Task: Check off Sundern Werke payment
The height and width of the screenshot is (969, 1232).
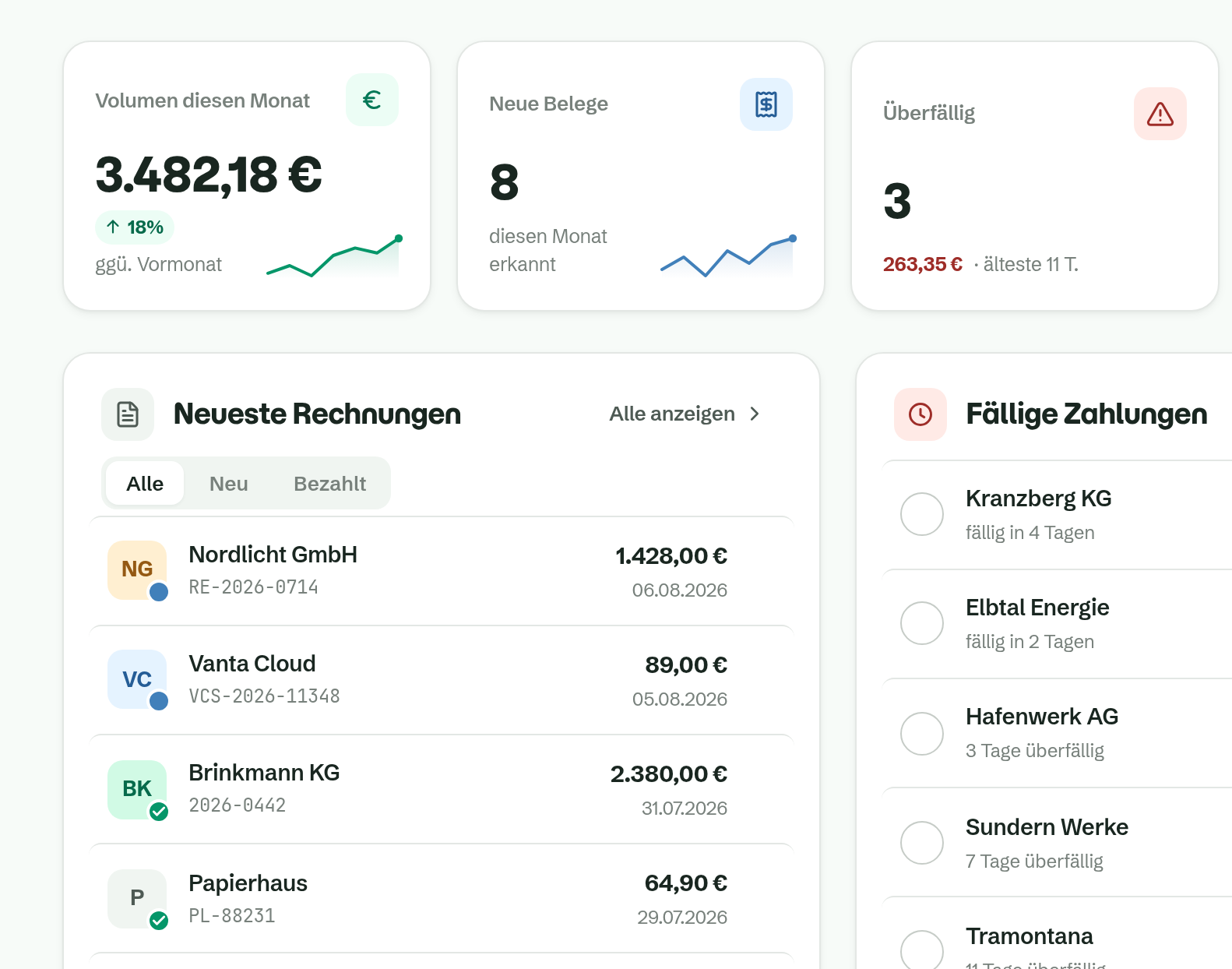Action: click(x=922, y=843)
